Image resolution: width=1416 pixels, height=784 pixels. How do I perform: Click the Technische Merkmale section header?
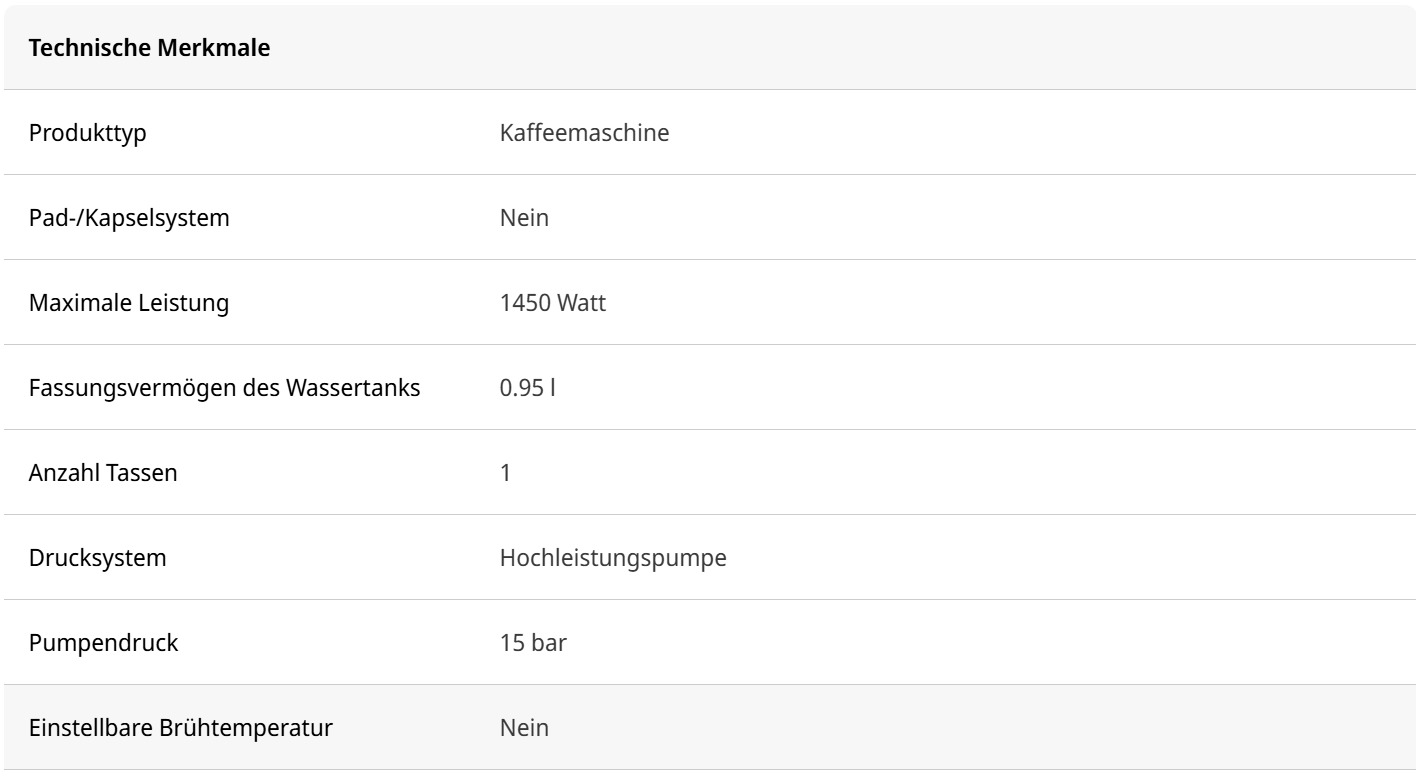150,48
